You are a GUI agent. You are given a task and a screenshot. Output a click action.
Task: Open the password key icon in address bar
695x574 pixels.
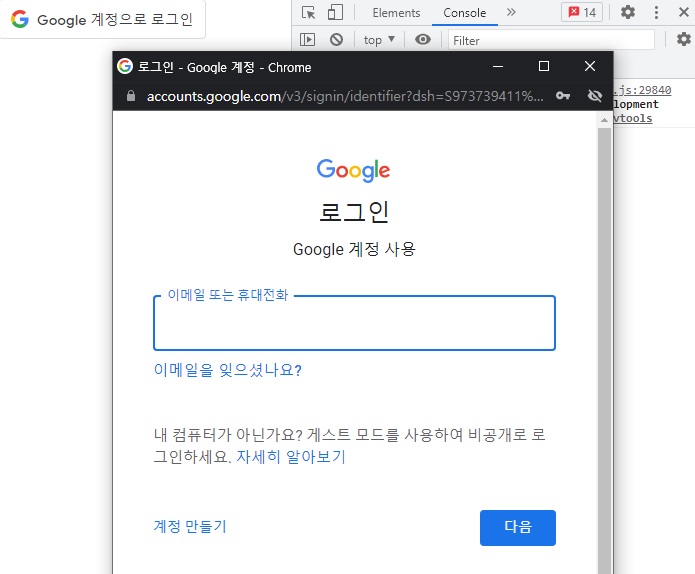click(563, 96)
